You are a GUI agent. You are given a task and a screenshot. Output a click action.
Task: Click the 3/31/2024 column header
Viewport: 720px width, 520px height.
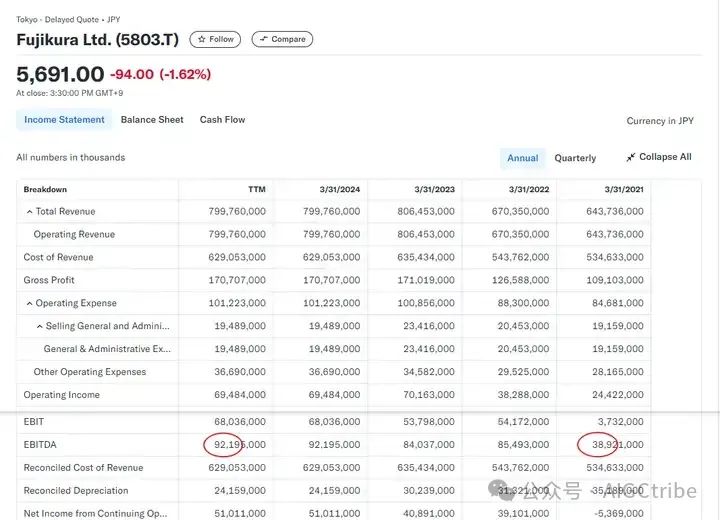[340, 189]
